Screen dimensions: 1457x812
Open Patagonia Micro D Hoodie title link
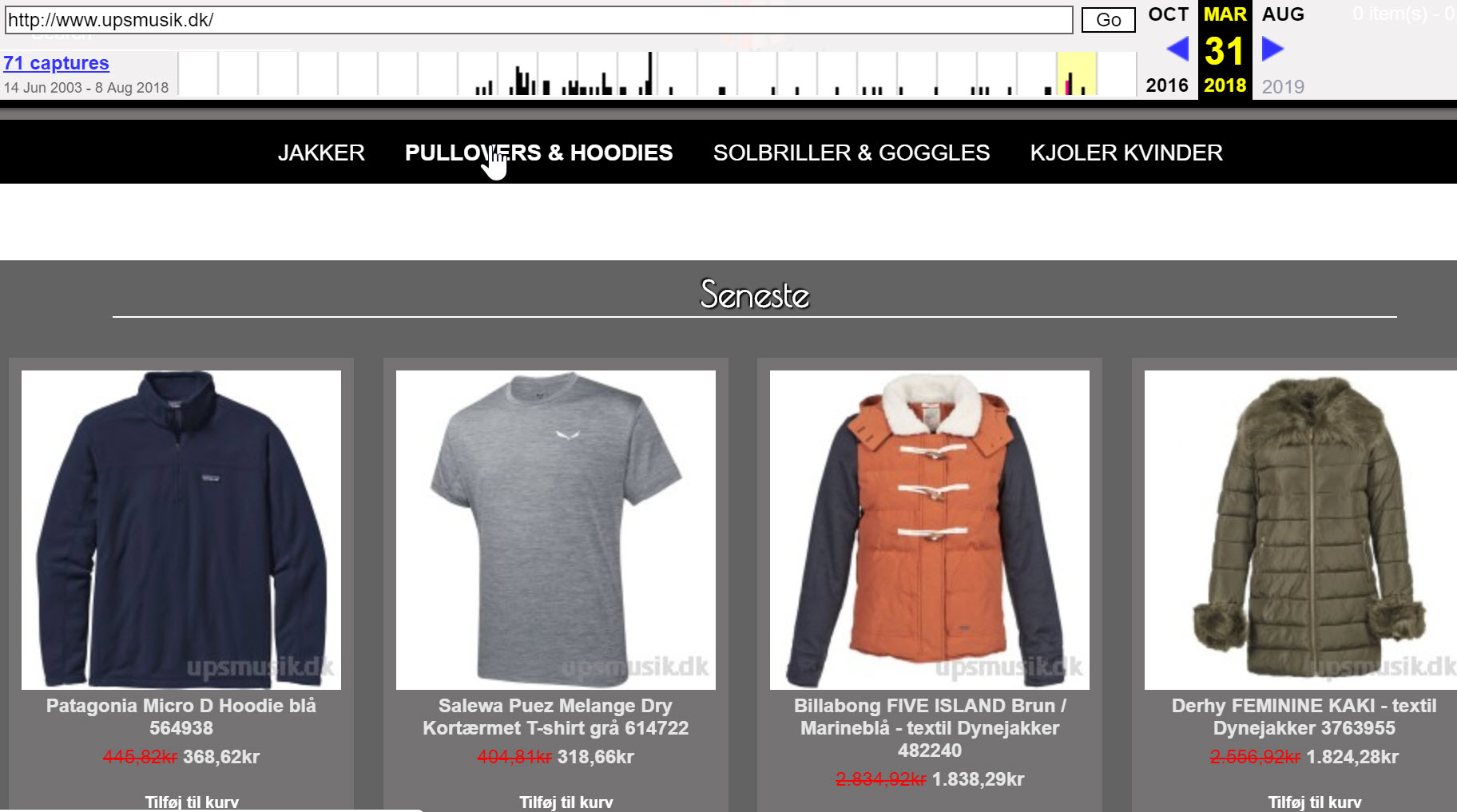point(181,717)
